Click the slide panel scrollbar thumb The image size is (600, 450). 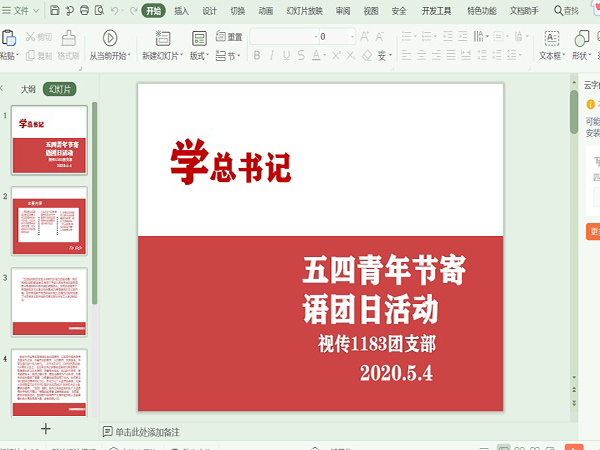(95, 203)
